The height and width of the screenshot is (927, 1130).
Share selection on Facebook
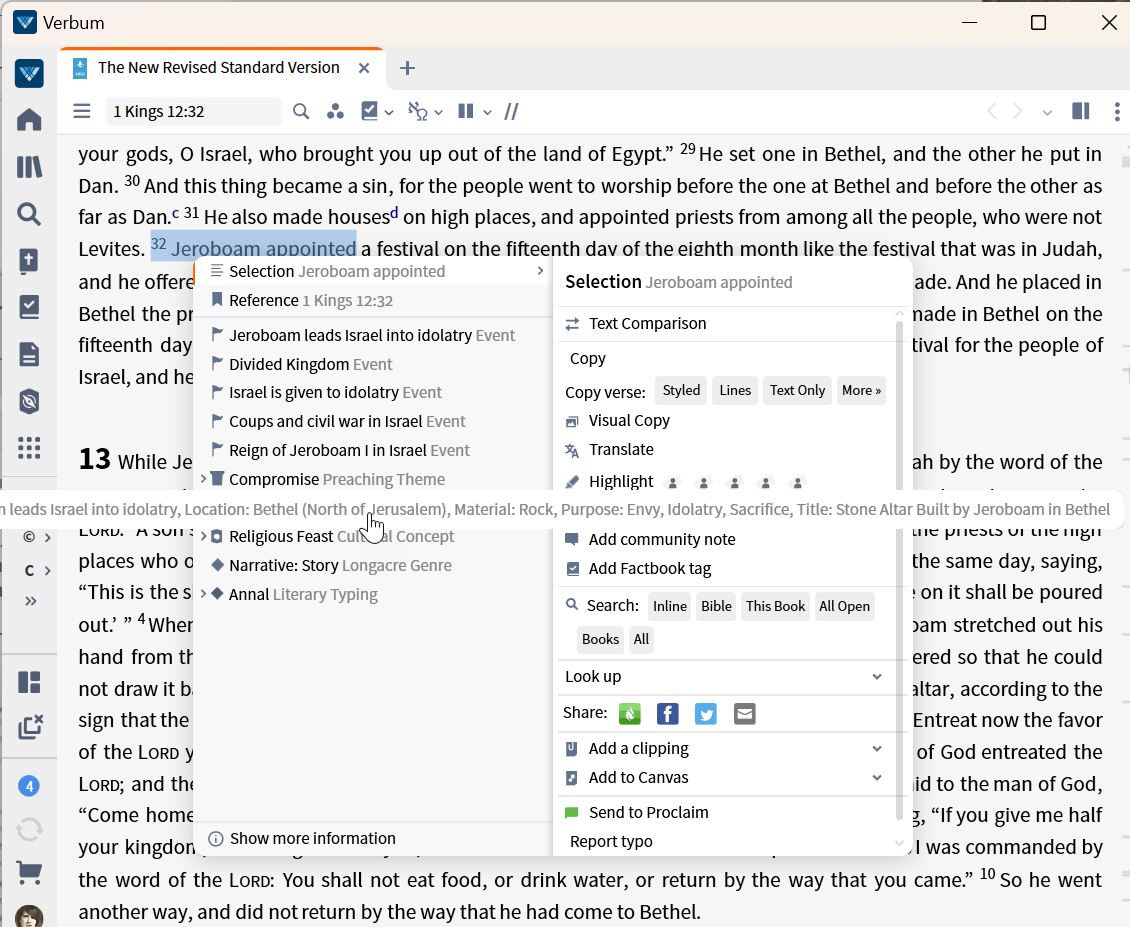667,714
